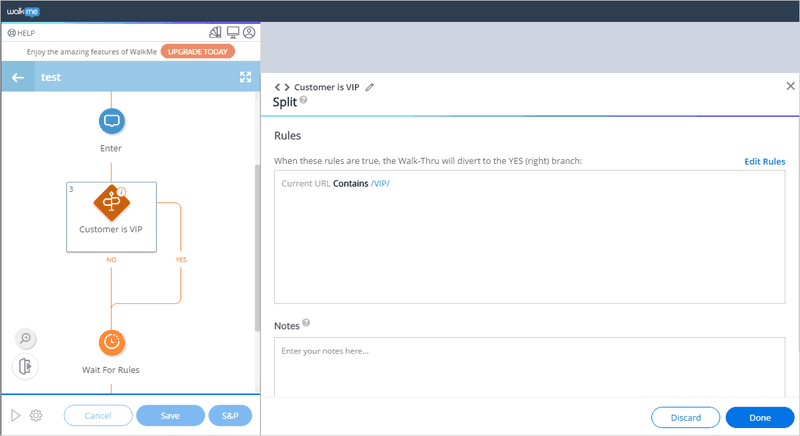Click the S&P button
The height and width of the screenshot is (436, 800).
coord(230,416)
